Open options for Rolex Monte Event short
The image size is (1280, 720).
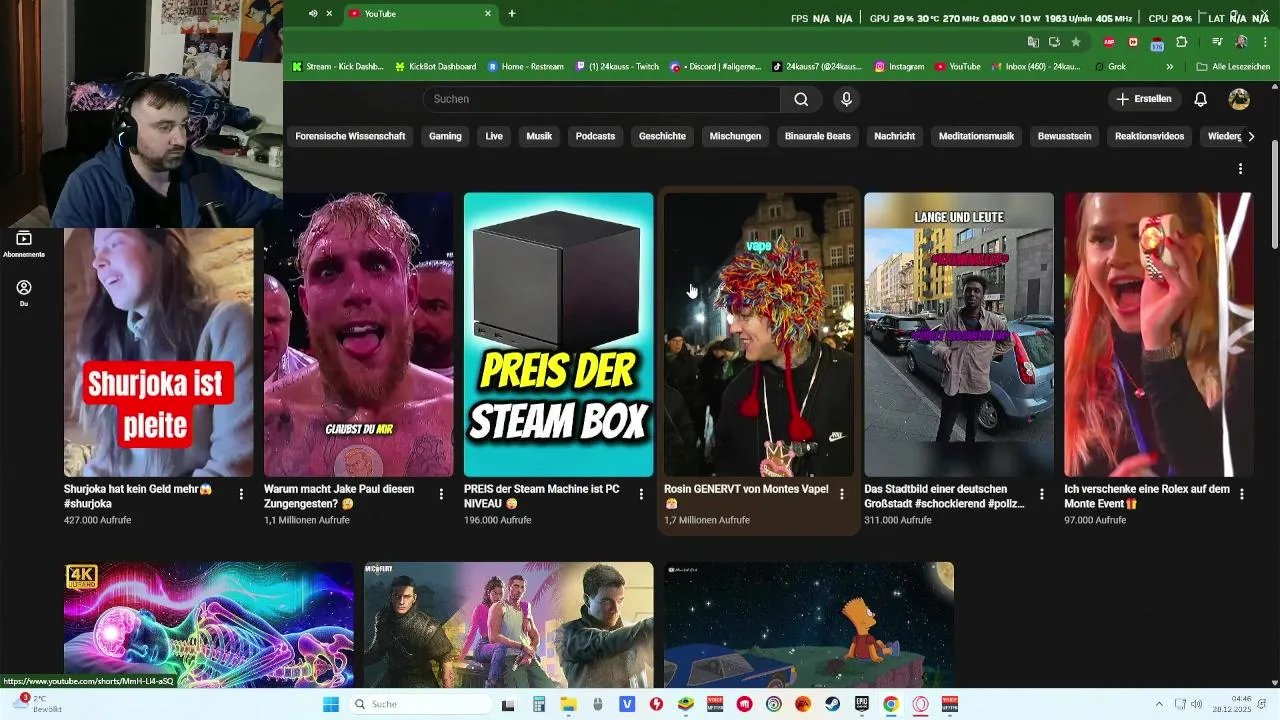1241,494
